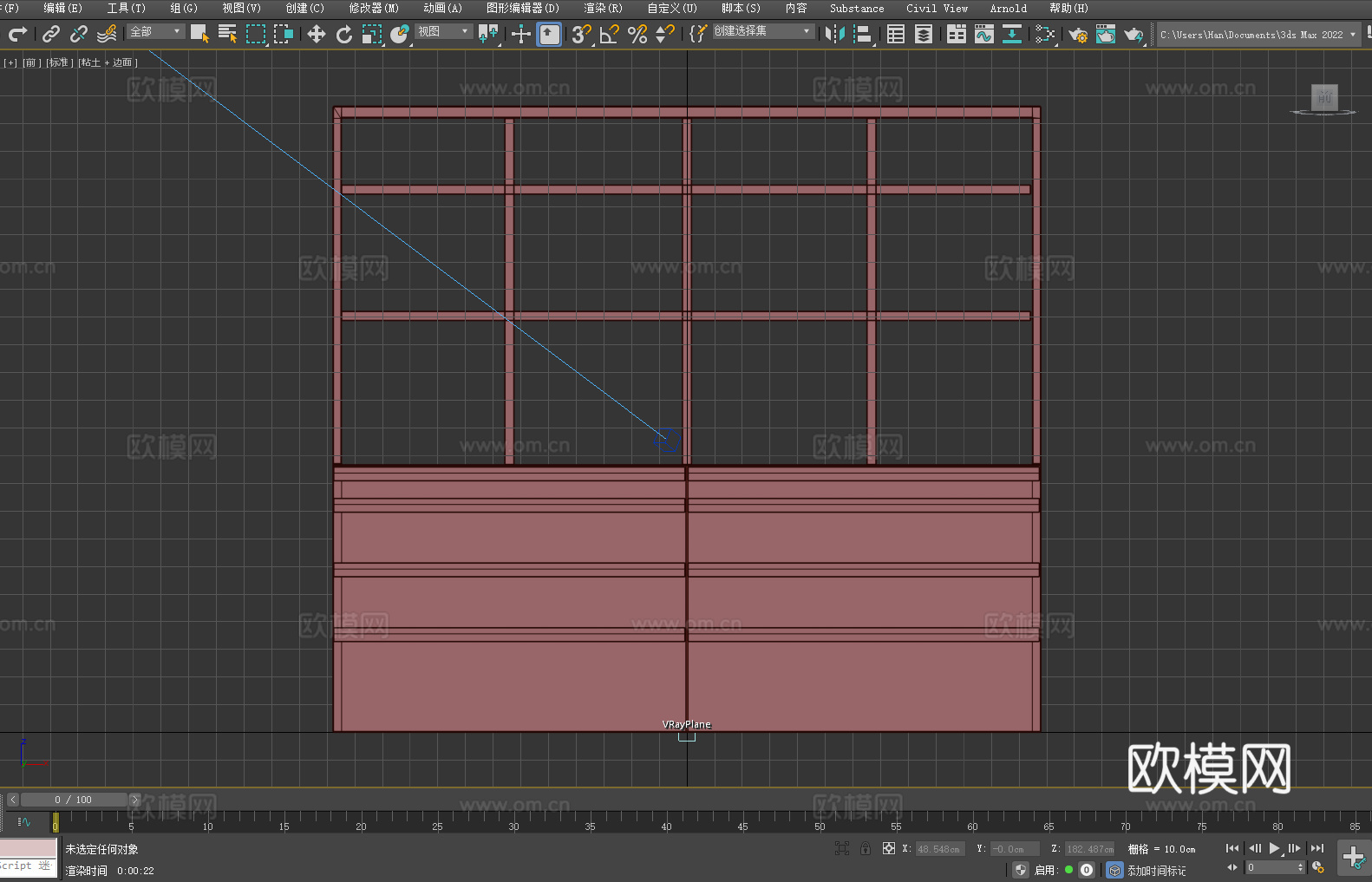Click the Play Animation button
Image resolution: width=1372 pixels, height=882 pixels.
point(1274,848)
